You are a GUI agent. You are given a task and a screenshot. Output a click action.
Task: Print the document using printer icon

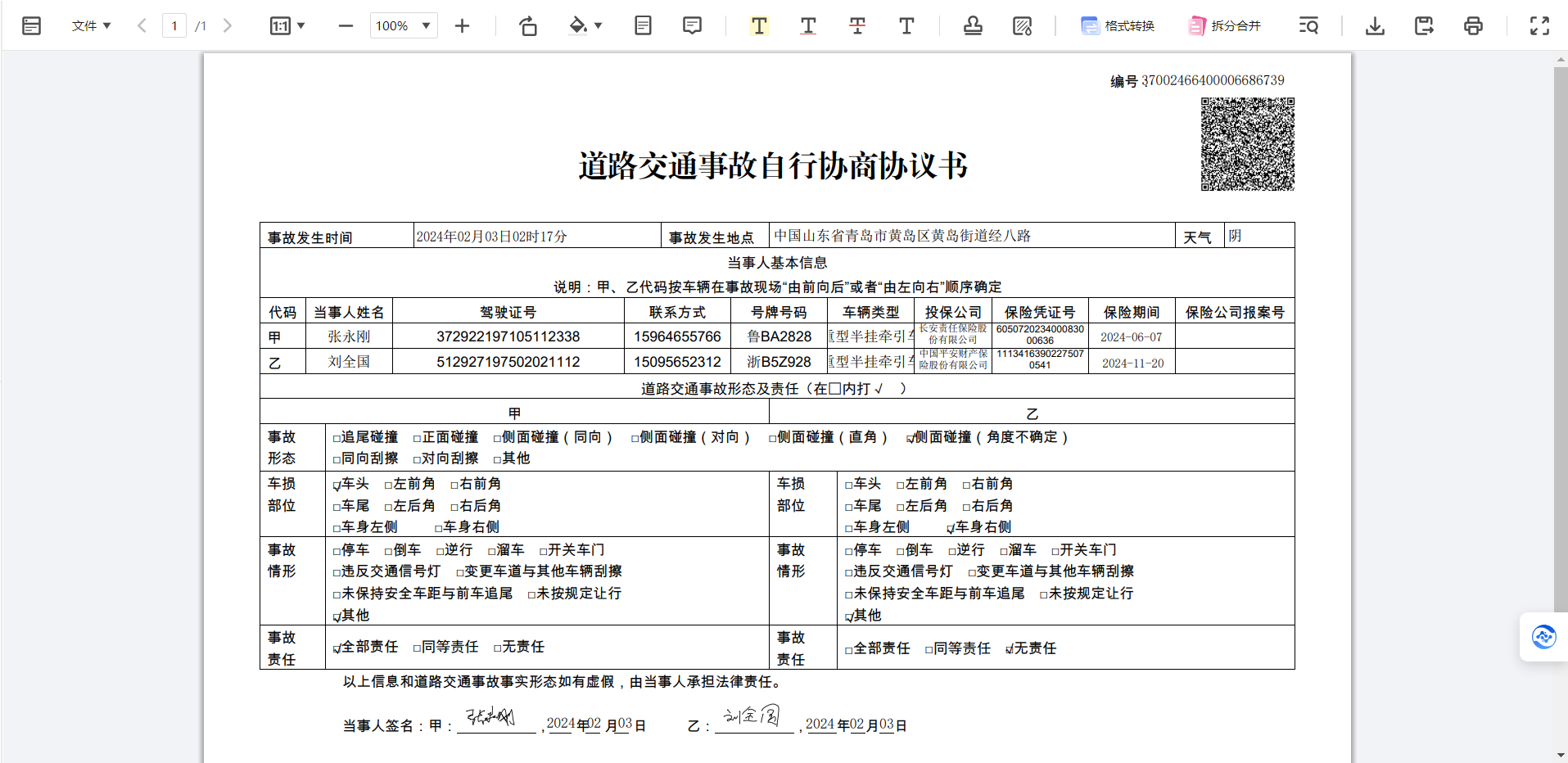click(x=1473, y=26)
